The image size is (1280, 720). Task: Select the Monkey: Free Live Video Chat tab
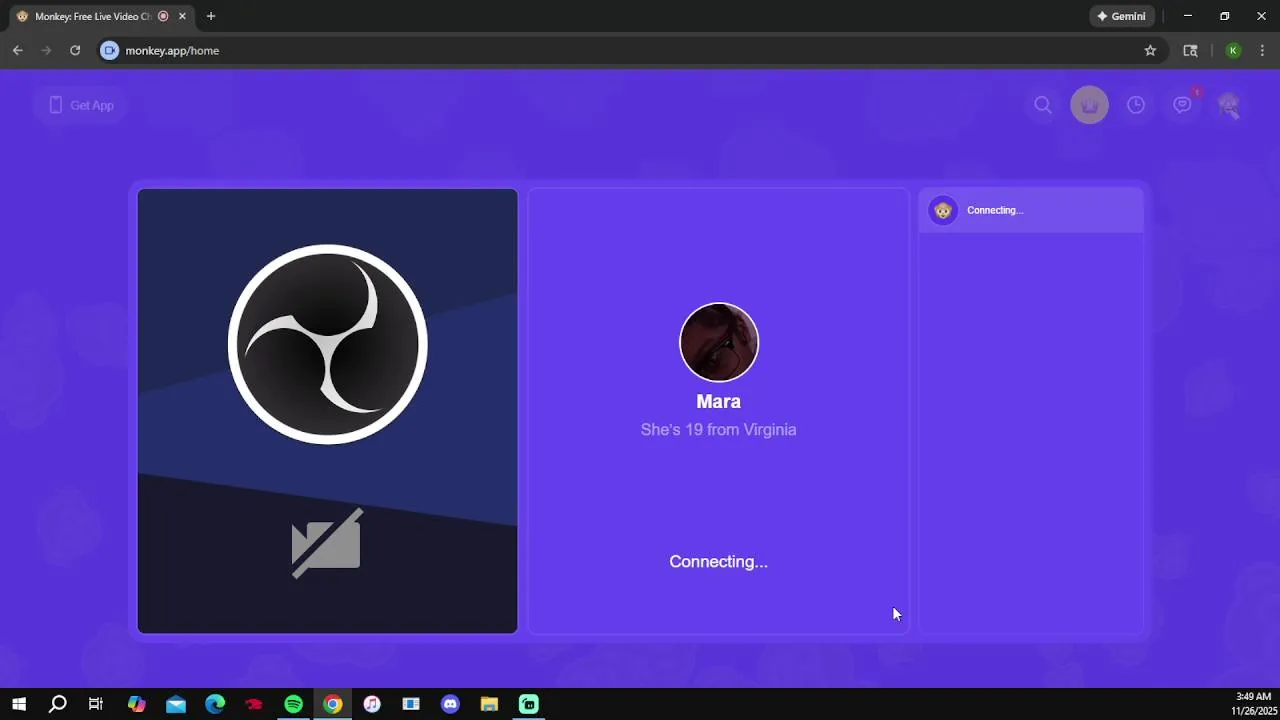pyautogui.click(x=93, y=16)
